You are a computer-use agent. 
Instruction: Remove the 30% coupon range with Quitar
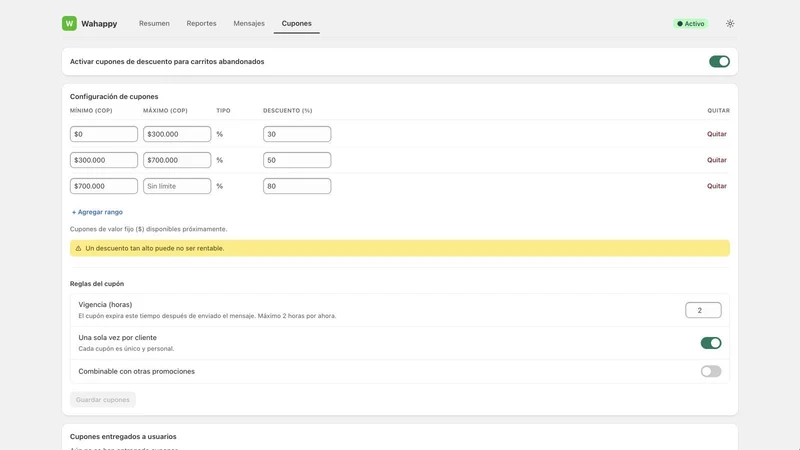click(717, 134)
